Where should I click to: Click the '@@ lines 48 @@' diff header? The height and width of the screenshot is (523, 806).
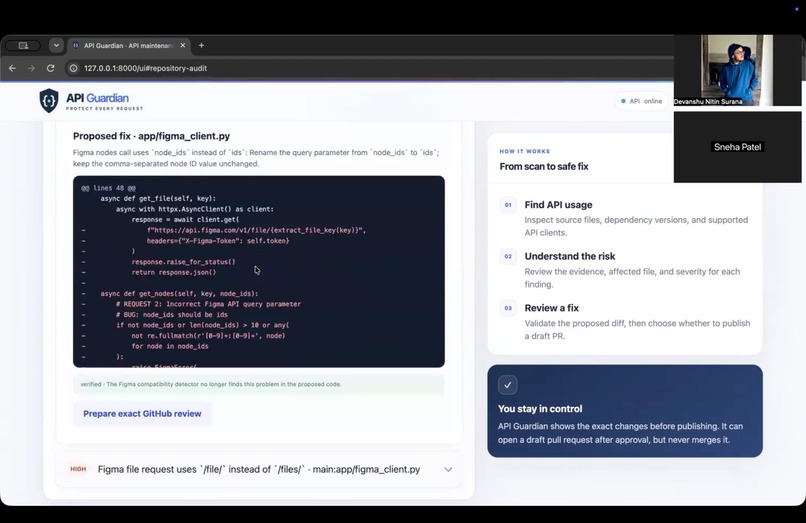pos(108,188)
